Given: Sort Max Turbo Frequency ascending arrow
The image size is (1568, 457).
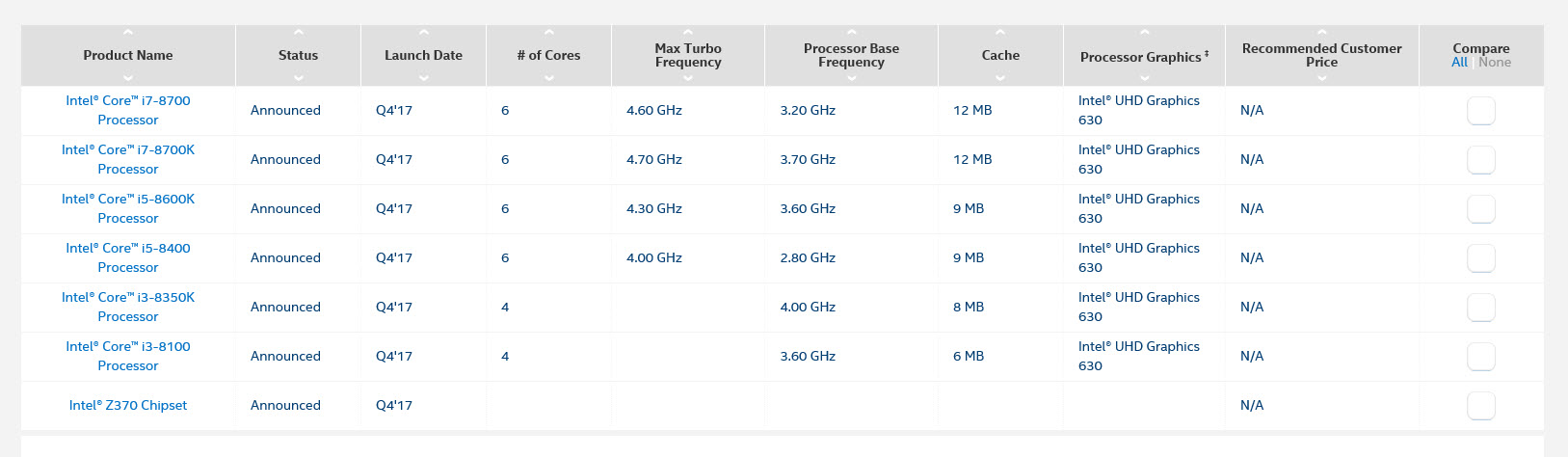Looking at the screenshot, I should [688, 33].
